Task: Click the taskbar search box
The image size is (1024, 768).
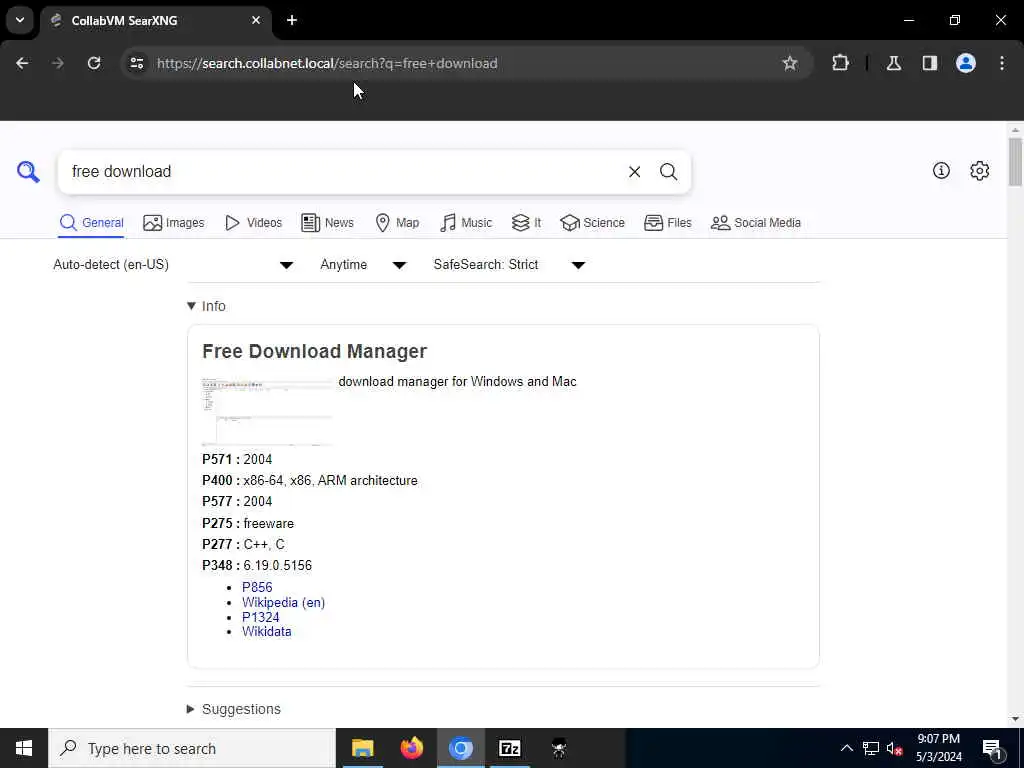Action: 192,748
